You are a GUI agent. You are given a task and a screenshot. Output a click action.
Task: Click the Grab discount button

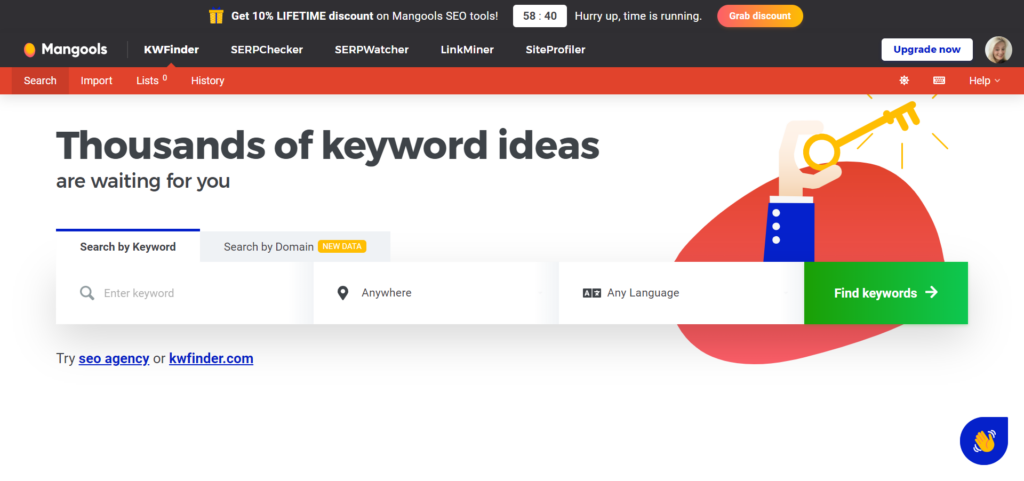[x=760, y=16]
